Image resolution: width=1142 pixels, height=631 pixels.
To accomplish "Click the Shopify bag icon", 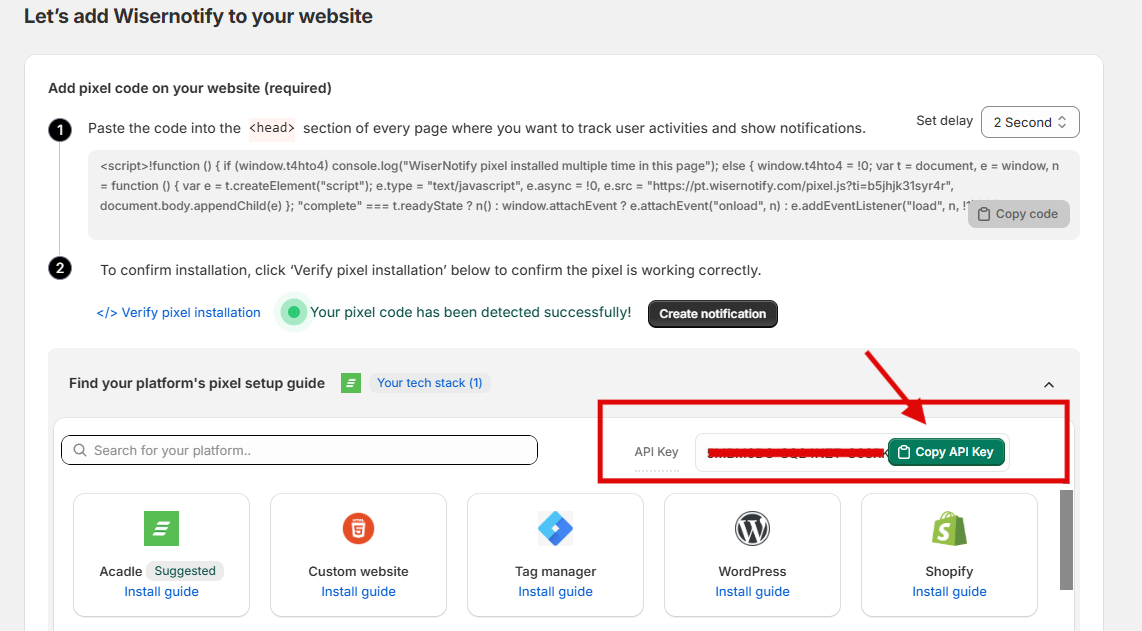I will [949, 528].
